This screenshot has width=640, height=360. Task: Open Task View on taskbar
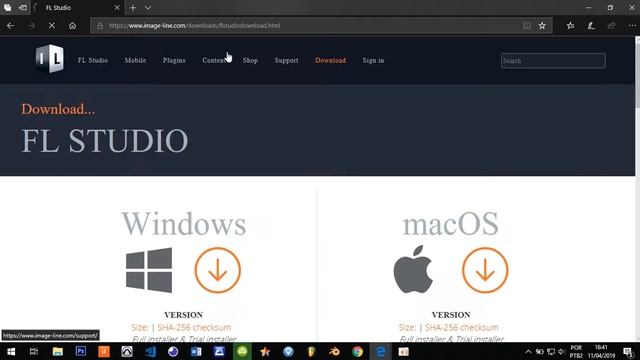[x=34, y=351]
